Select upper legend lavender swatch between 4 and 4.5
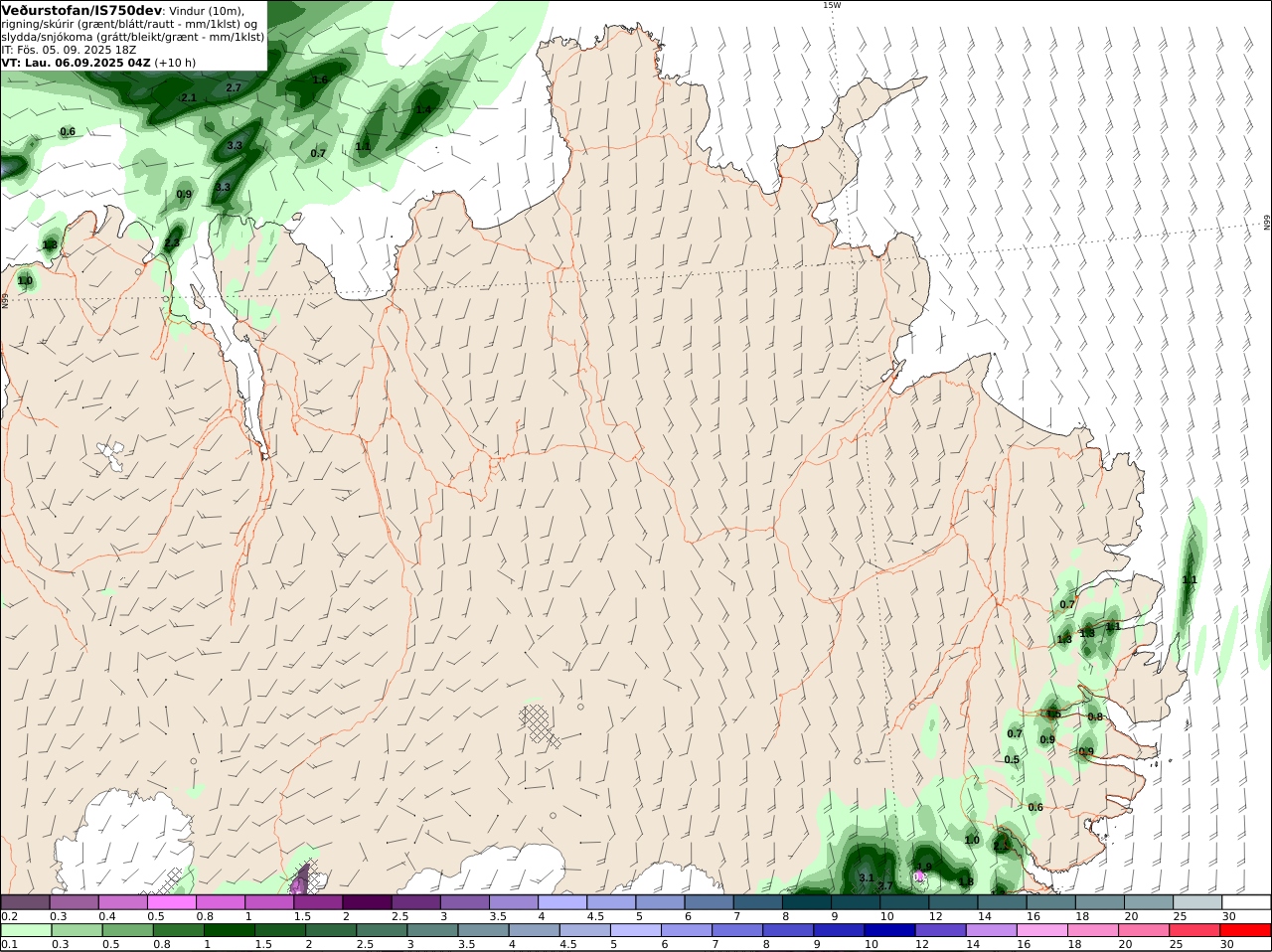 point(561,902)
